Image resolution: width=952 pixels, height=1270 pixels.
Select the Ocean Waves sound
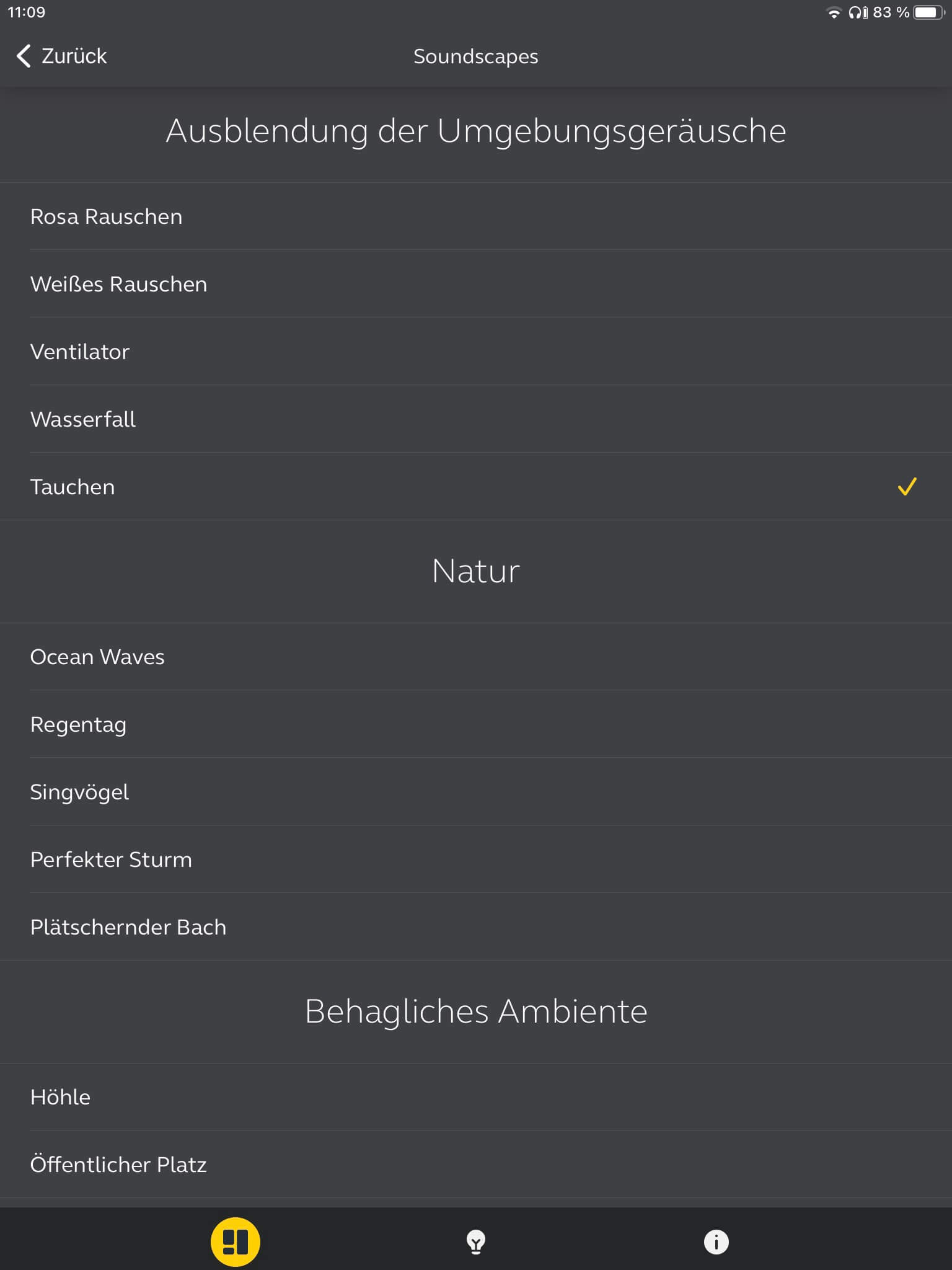tap(97, 657)
